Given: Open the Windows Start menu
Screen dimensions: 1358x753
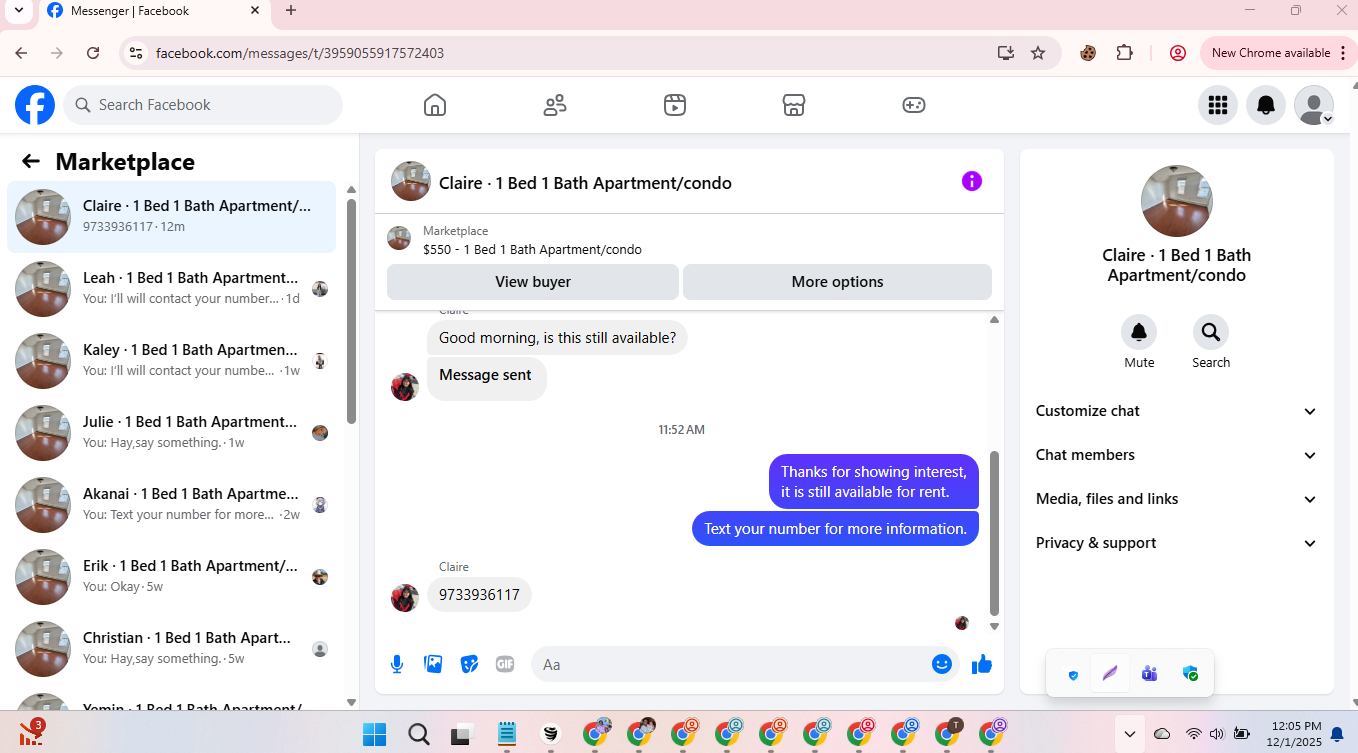Looking at the screenshot, I should coord(374,734).
